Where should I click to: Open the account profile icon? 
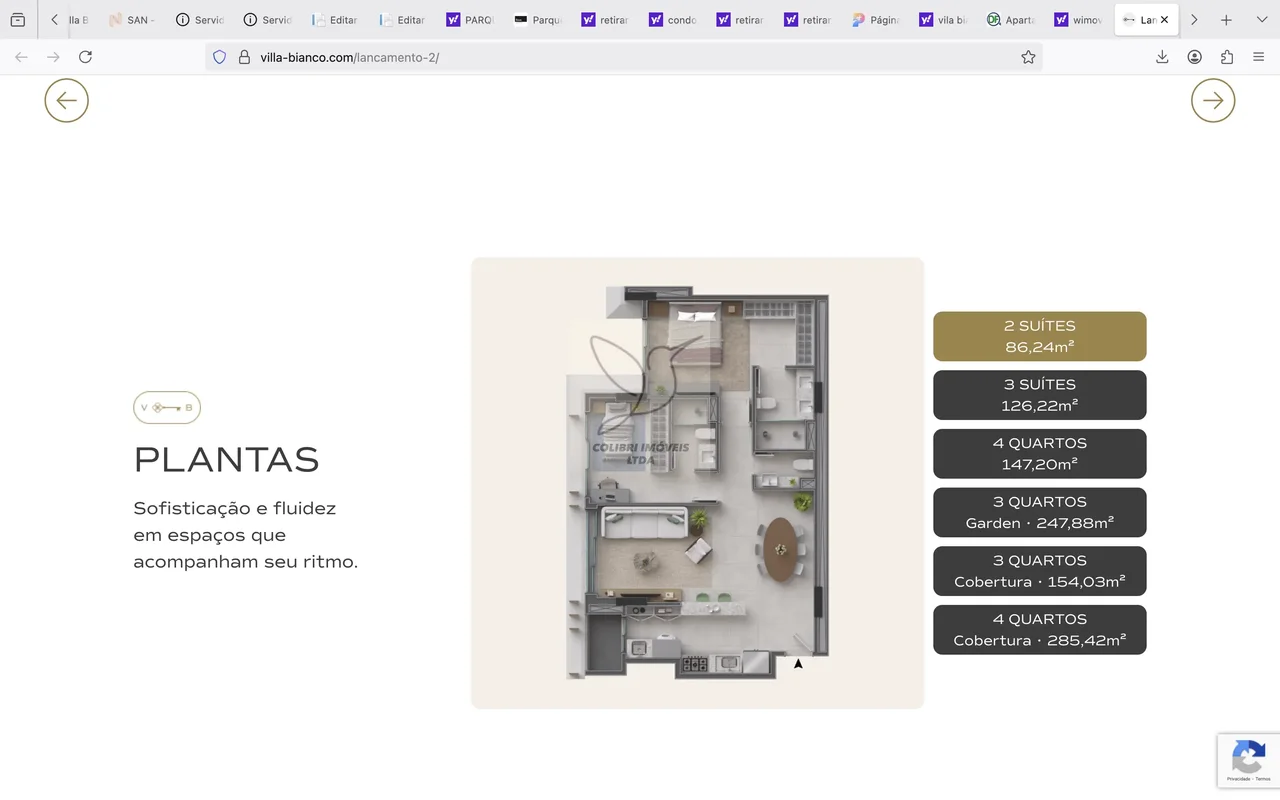[1194, 57]
